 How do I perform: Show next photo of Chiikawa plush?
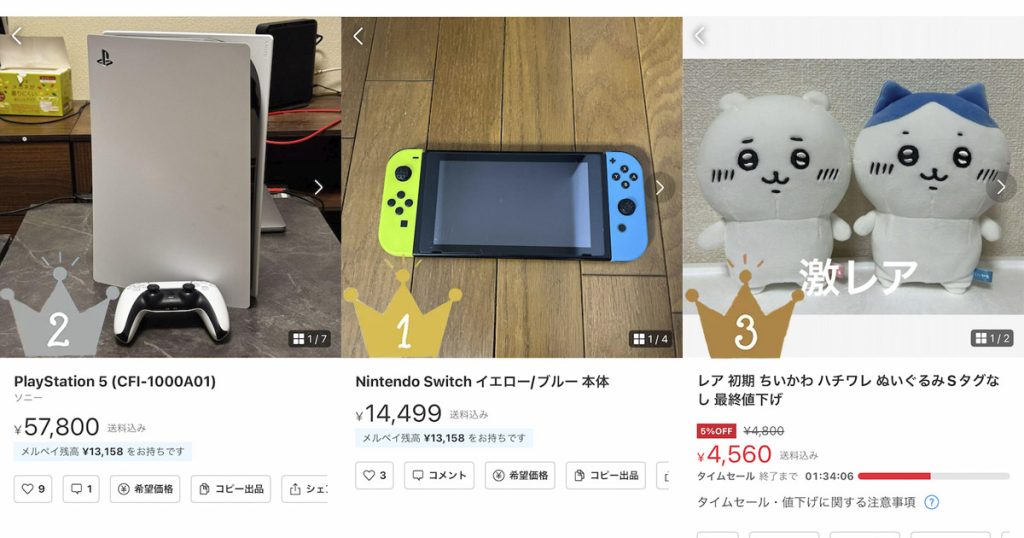point(1001,187)
